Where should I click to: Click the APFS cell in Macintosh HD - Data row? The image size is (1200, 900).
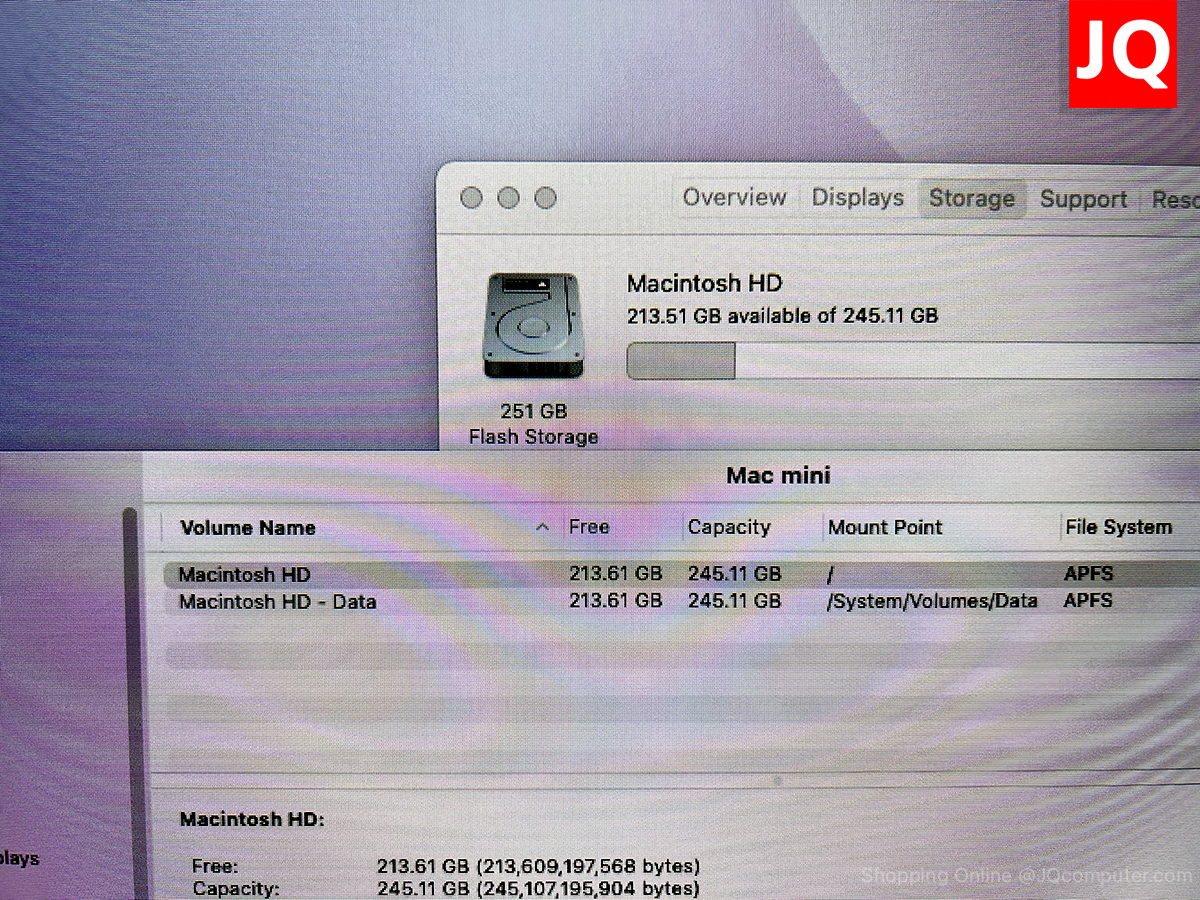tap(1089, 600)
